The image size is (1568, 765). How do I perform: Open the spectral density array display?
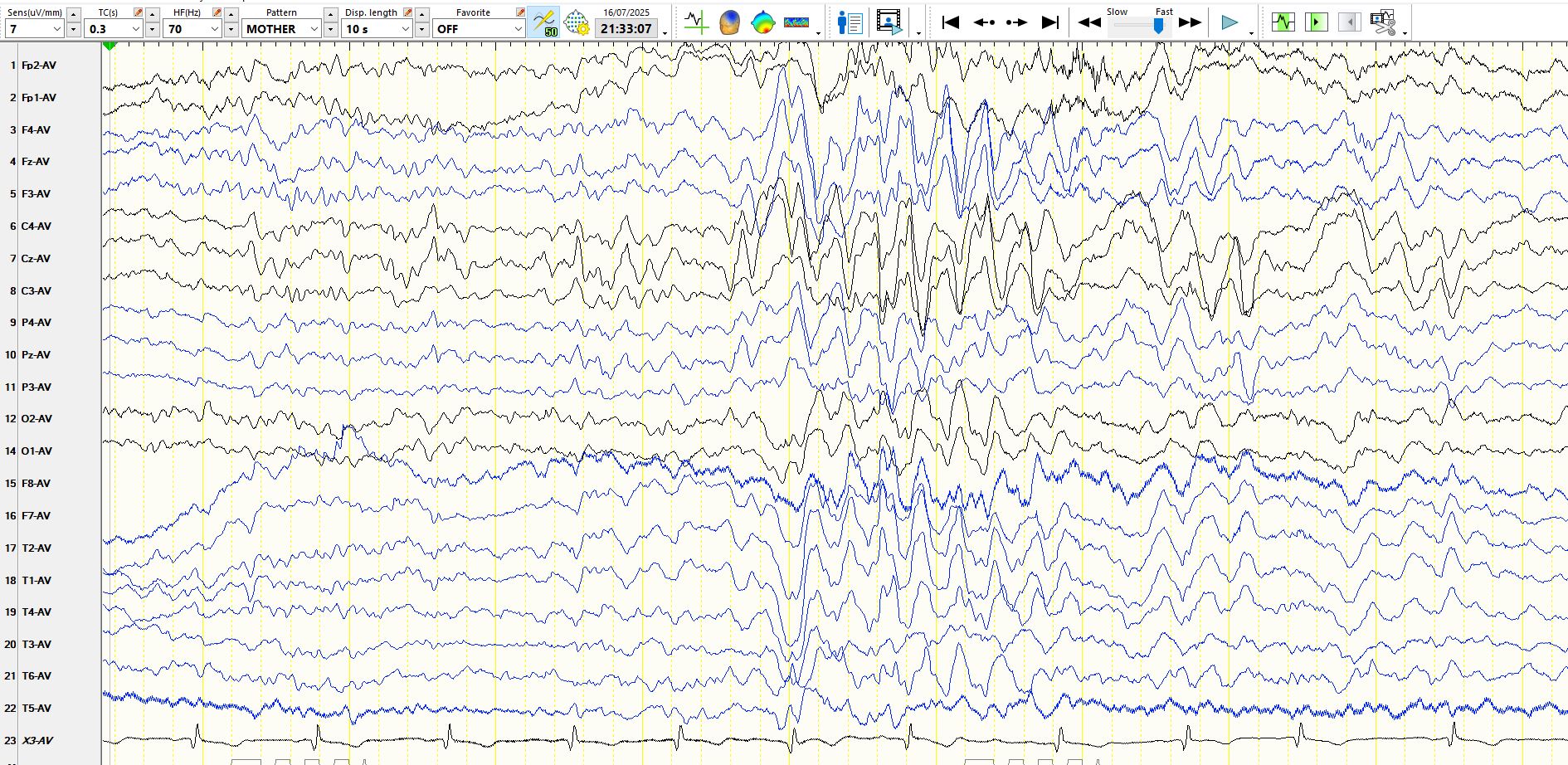pyautogui.click(x=796, y=22)
